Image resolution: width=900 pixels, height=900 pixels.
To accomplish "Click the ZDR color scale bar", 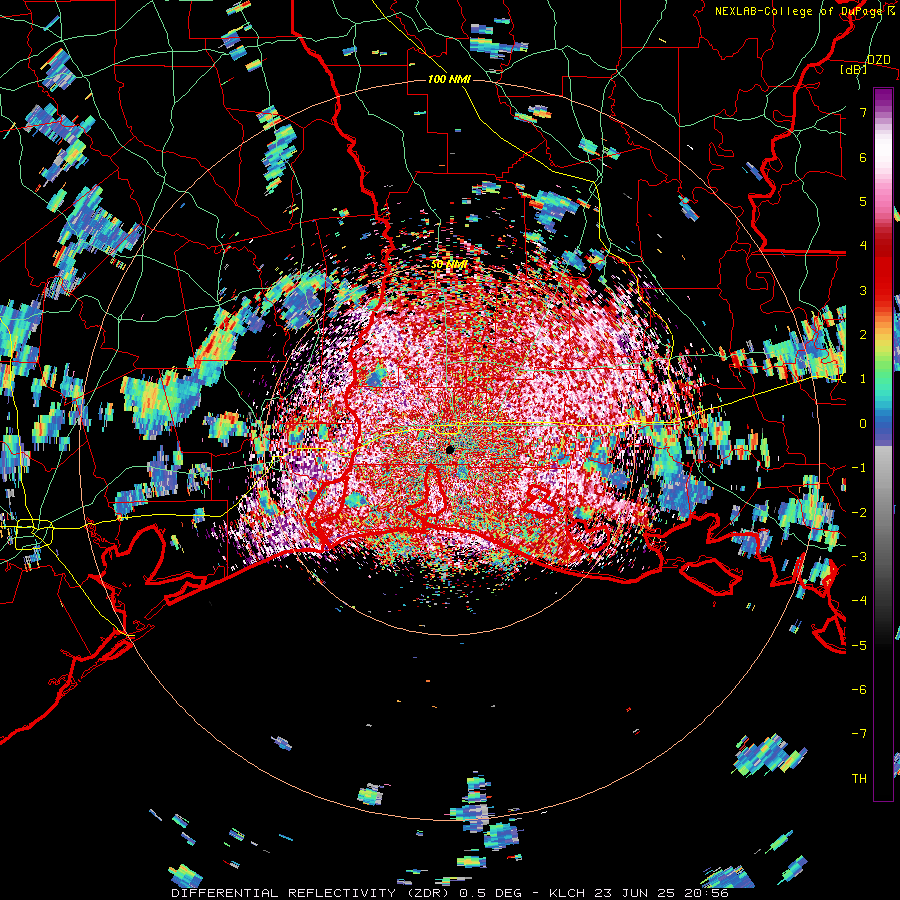I will tap(883, 444).
